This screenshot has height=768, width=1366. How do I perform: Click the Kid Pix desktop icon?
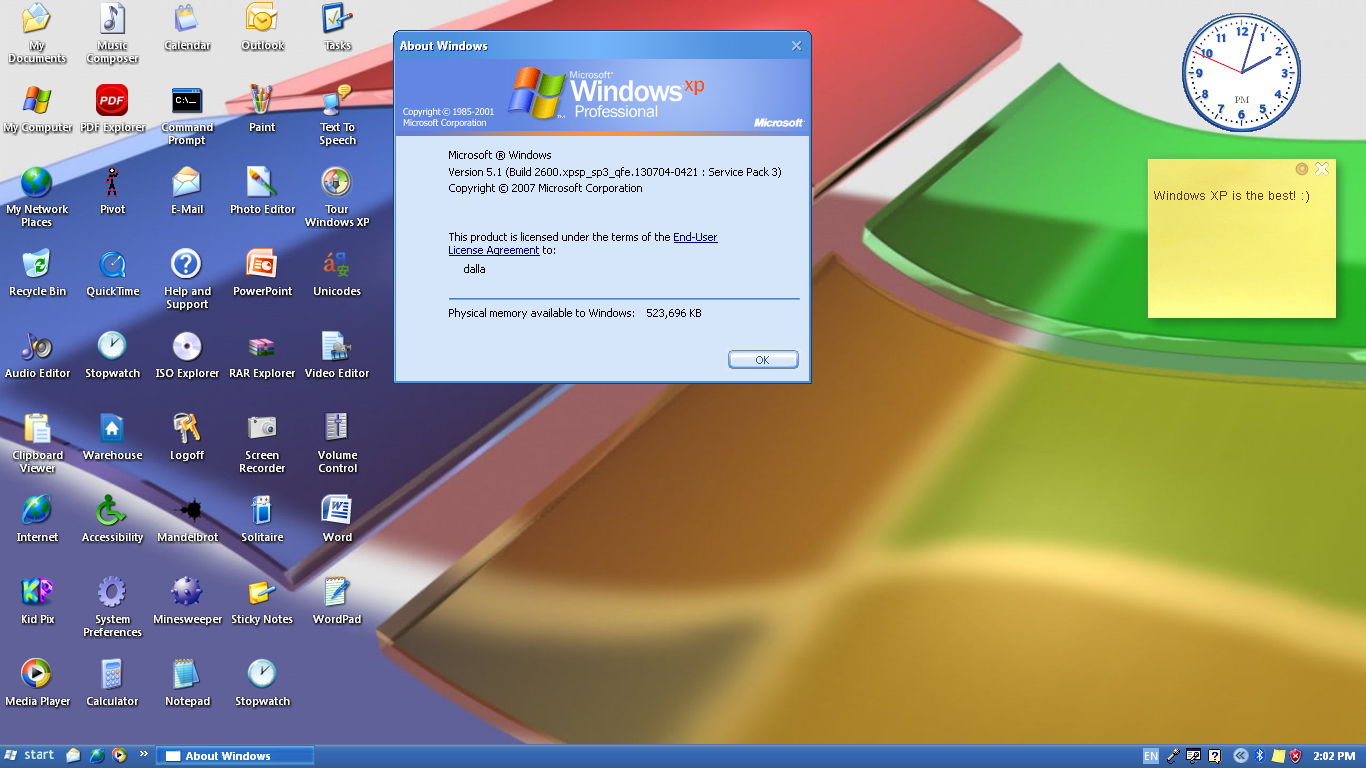[x=37, y=601]
